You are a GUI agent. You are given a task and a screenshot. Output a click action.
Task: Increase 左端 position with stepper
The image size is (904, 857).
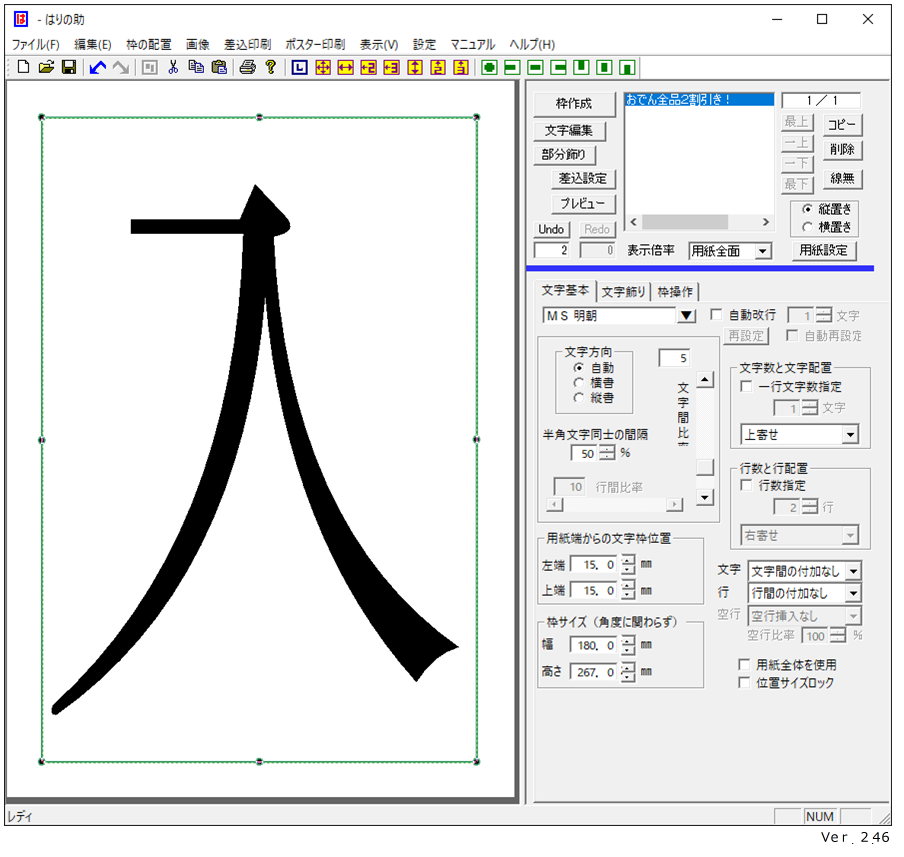point(628,560)
